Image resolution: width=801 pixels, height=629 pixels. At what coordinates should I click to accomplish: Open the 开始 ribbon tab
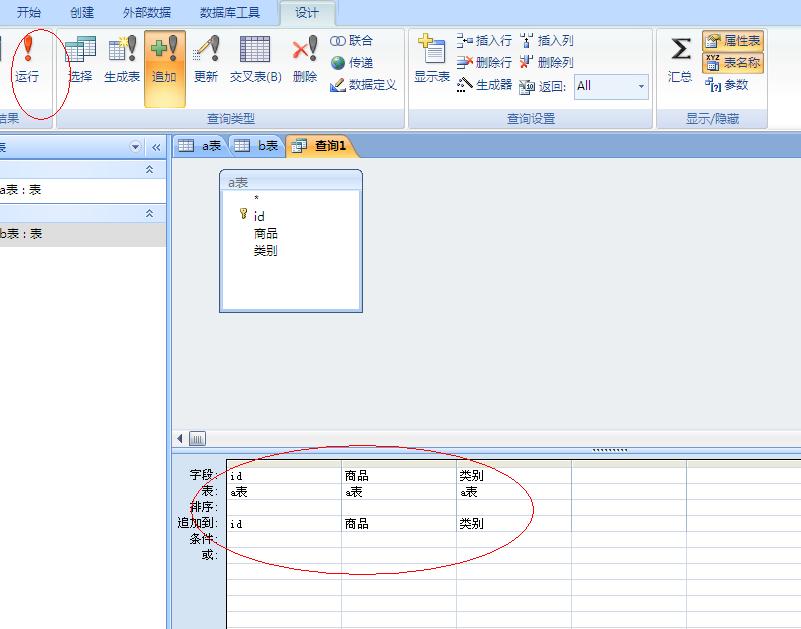(29, 12)
